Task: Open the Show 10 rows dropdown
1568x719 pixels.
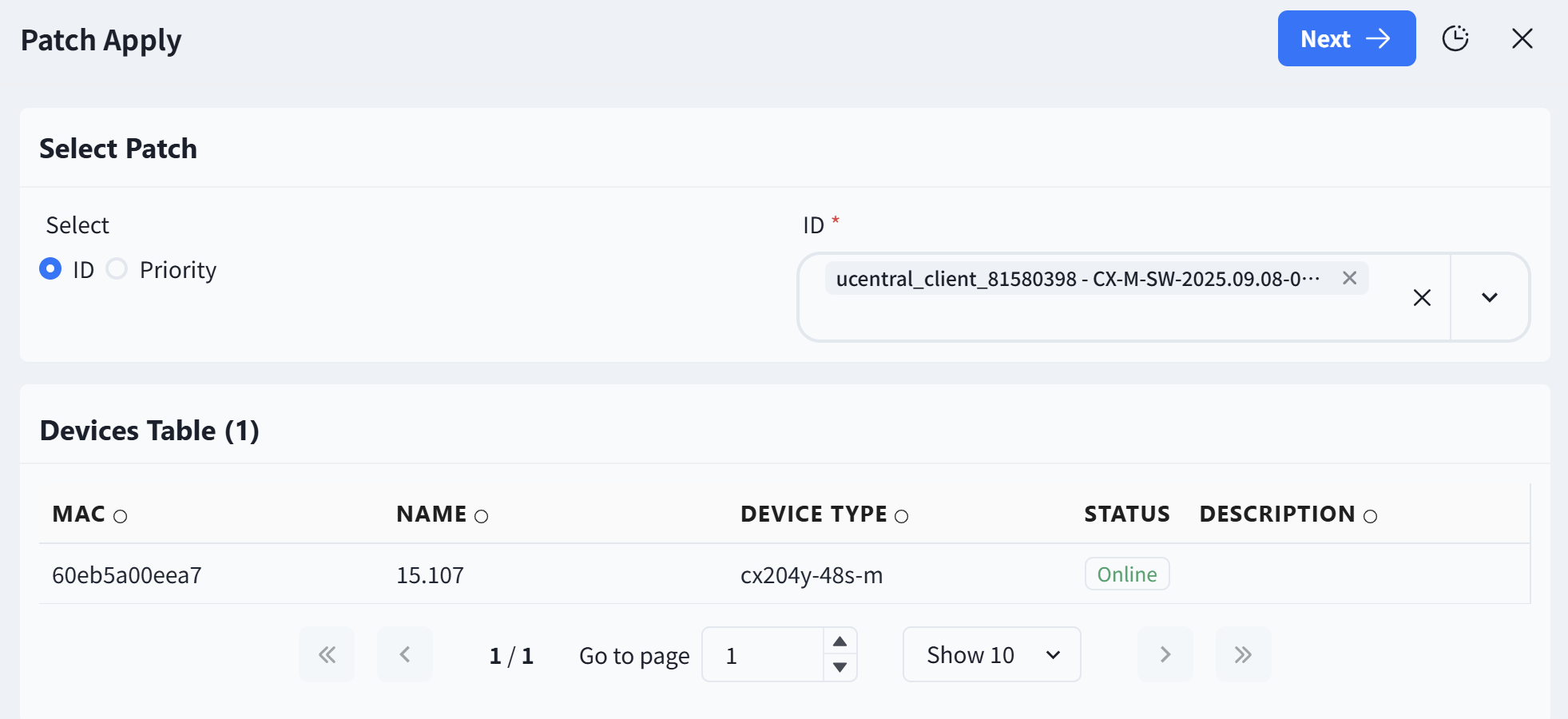Action: [992, 654]
